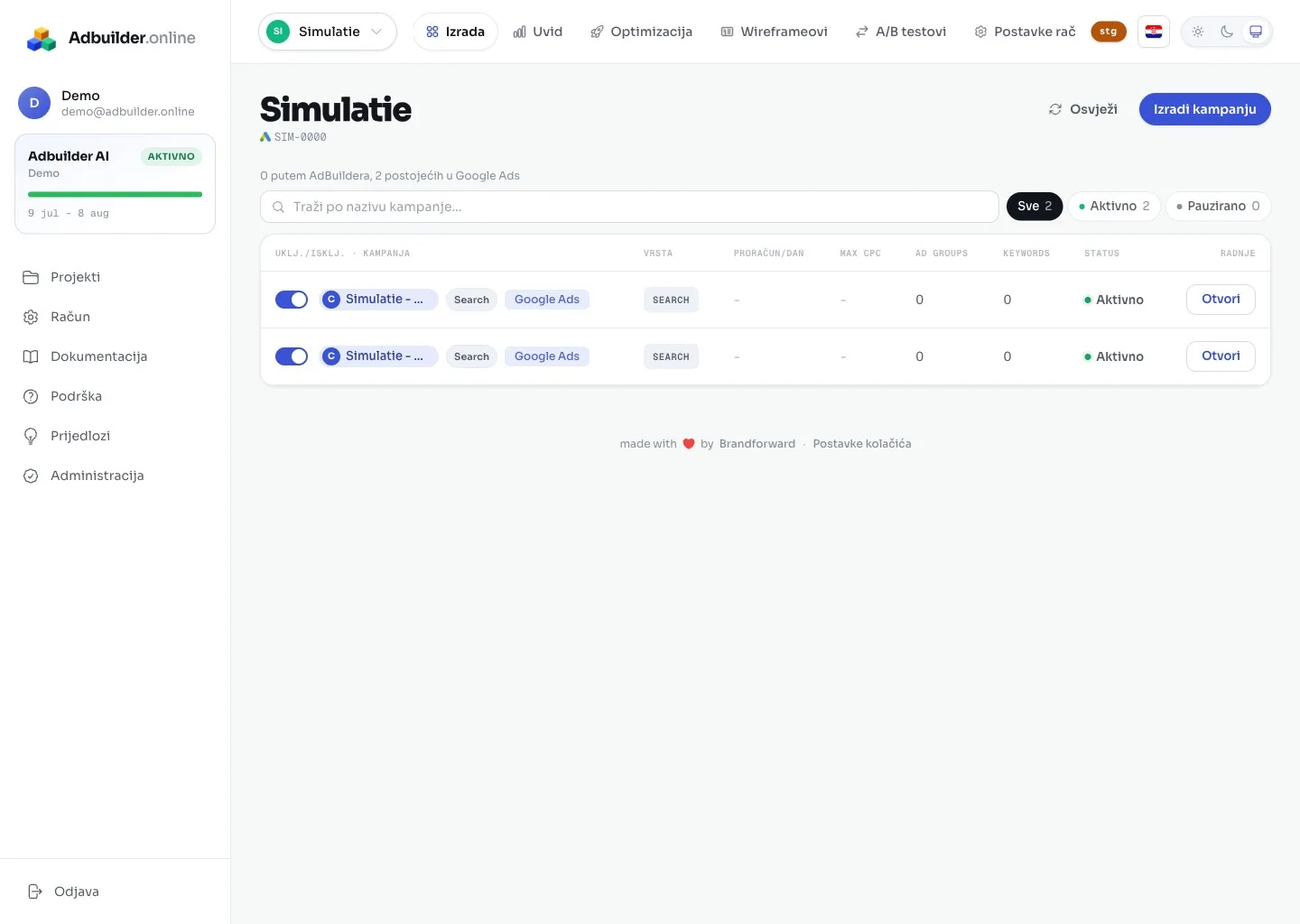
Task: Click the Administracija checkmark icon
Action: (31, 476)
